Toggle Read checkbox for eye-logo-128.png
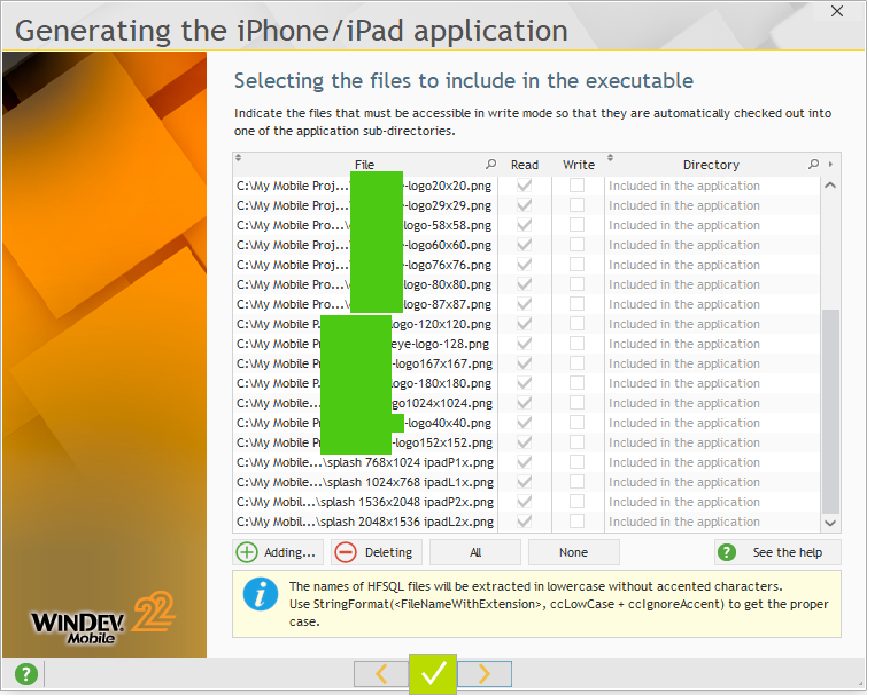Image resolution: width=869 pixels, height=697 pixels. [524, 344]
